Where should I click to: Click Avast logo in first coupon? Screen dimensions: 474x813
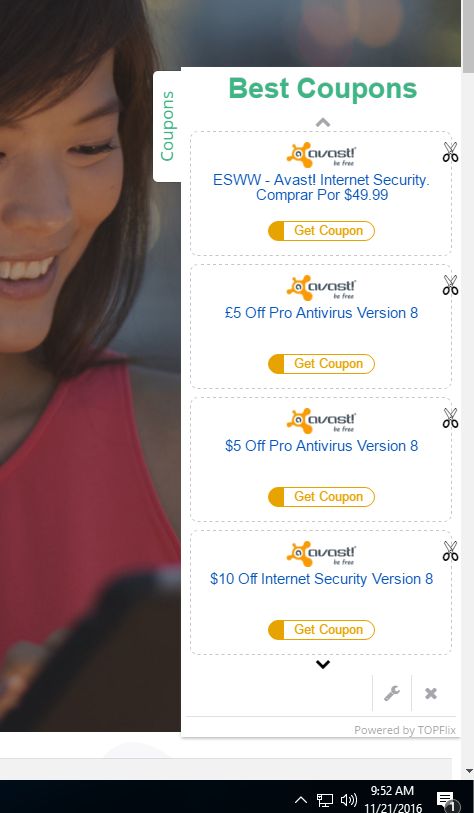[321, 155]
